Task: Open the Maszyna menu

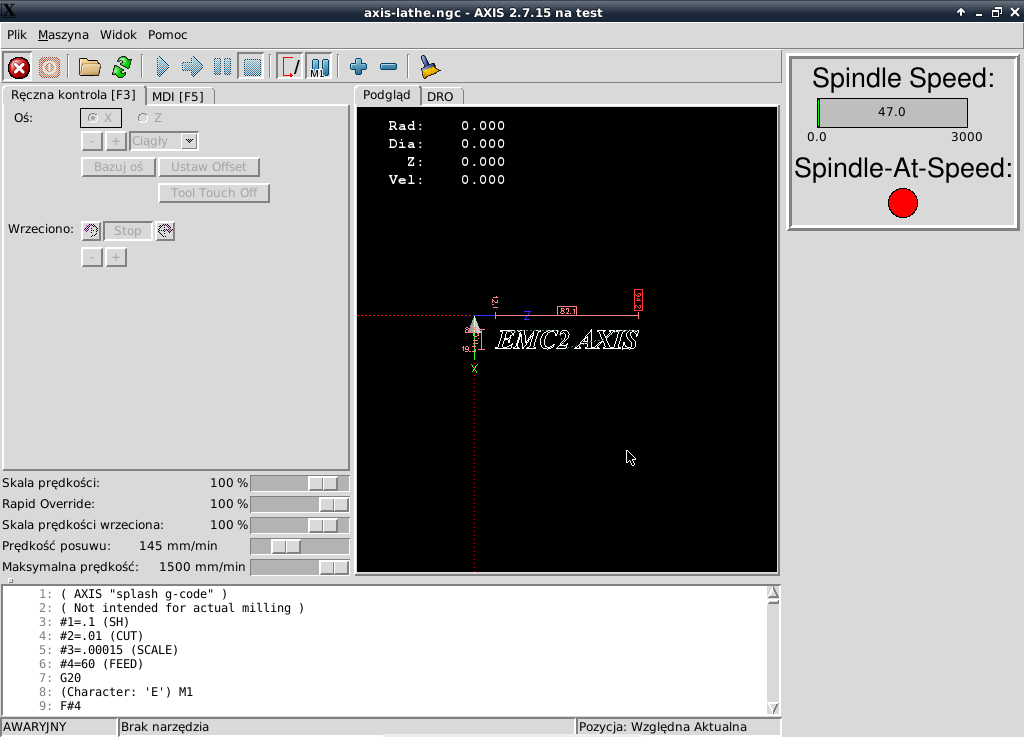Action: [63, 35]
